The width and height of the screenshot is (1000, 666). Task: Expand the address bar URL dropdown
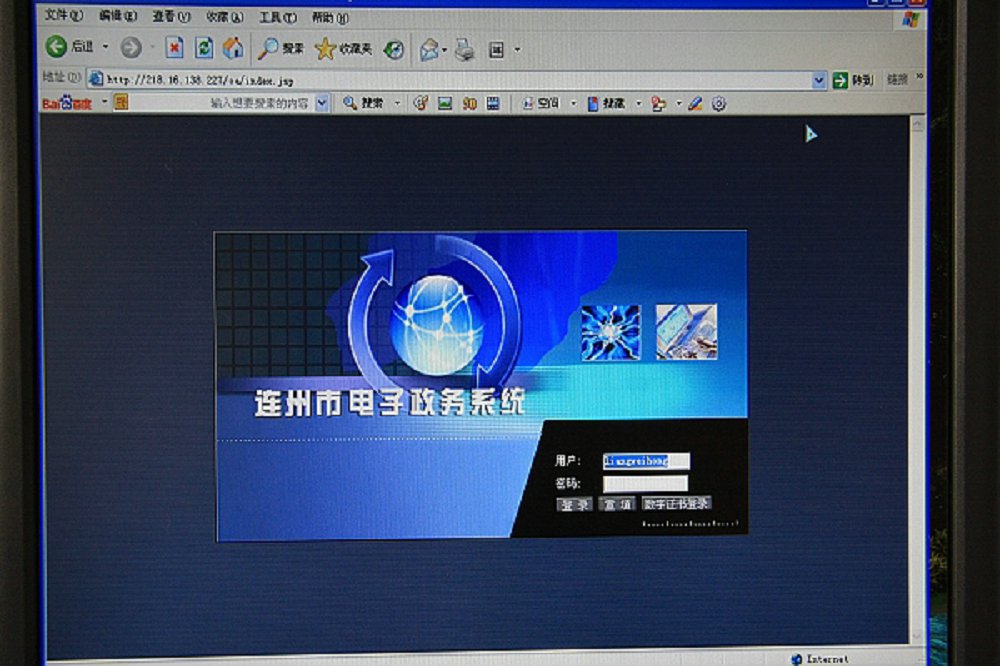click(819, 80)
